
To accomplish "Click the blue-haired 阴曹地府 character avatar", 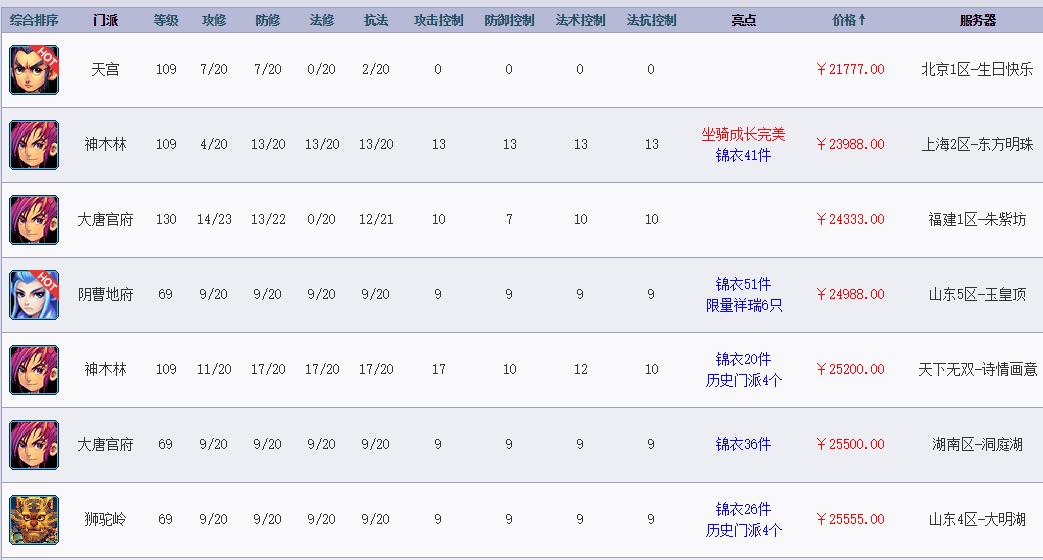I will pyautogui.click(x=34, y=295).
